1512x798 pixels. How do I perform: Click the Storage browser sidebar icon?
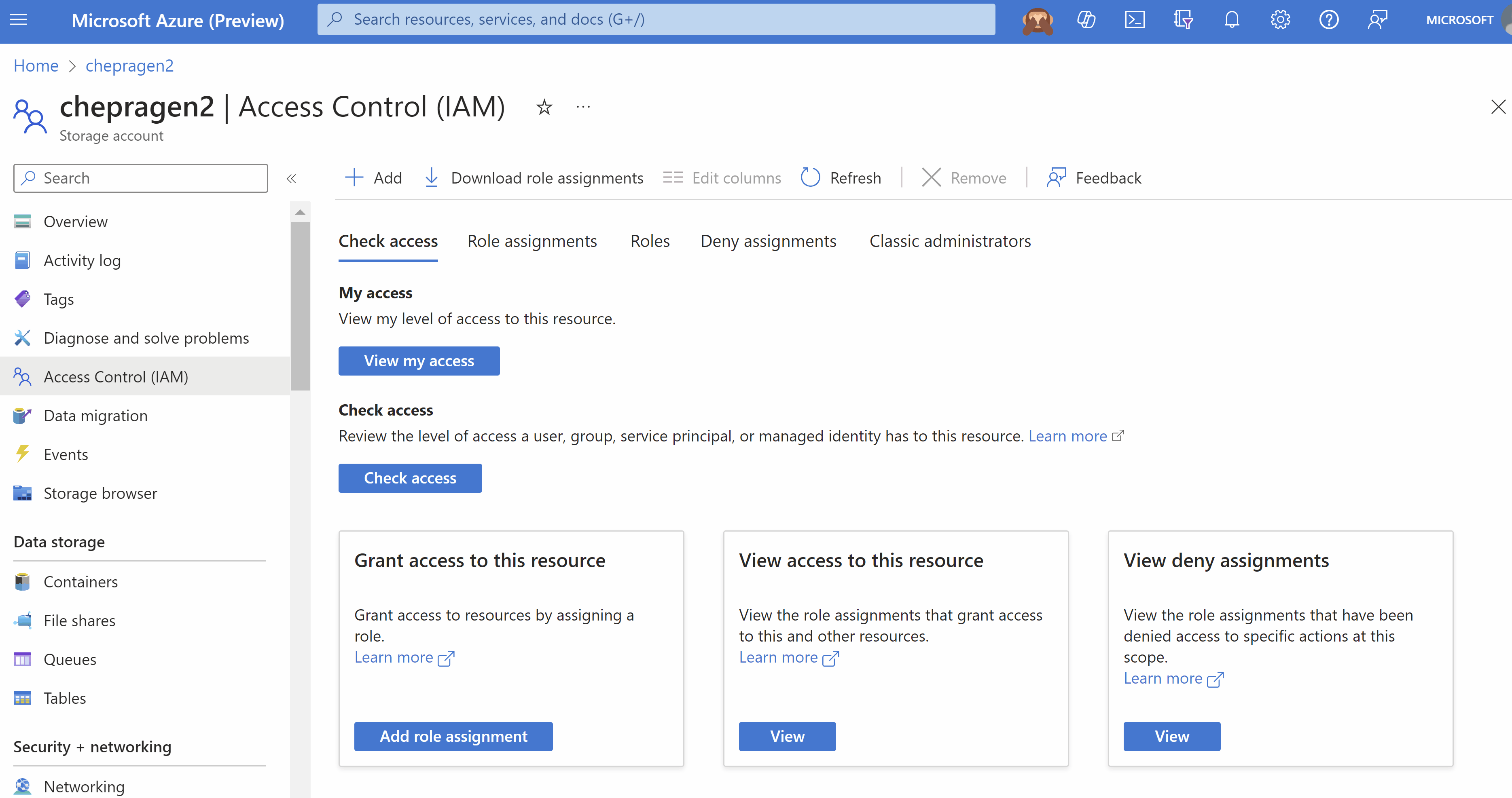click(x=22, y=492)
